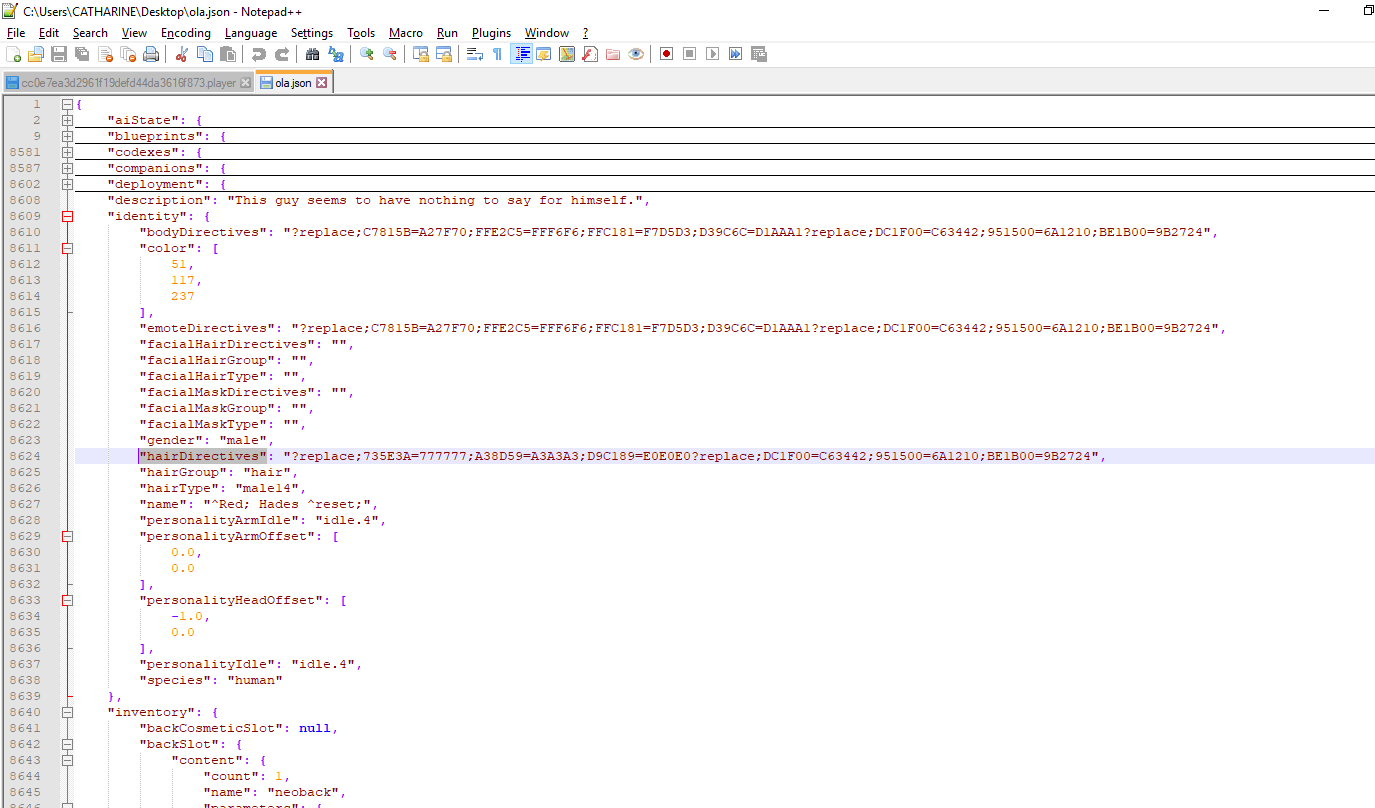Zoom in using the toolbar icon
The width and height of the screenshot is (1375, 808).
pos(367,54)
